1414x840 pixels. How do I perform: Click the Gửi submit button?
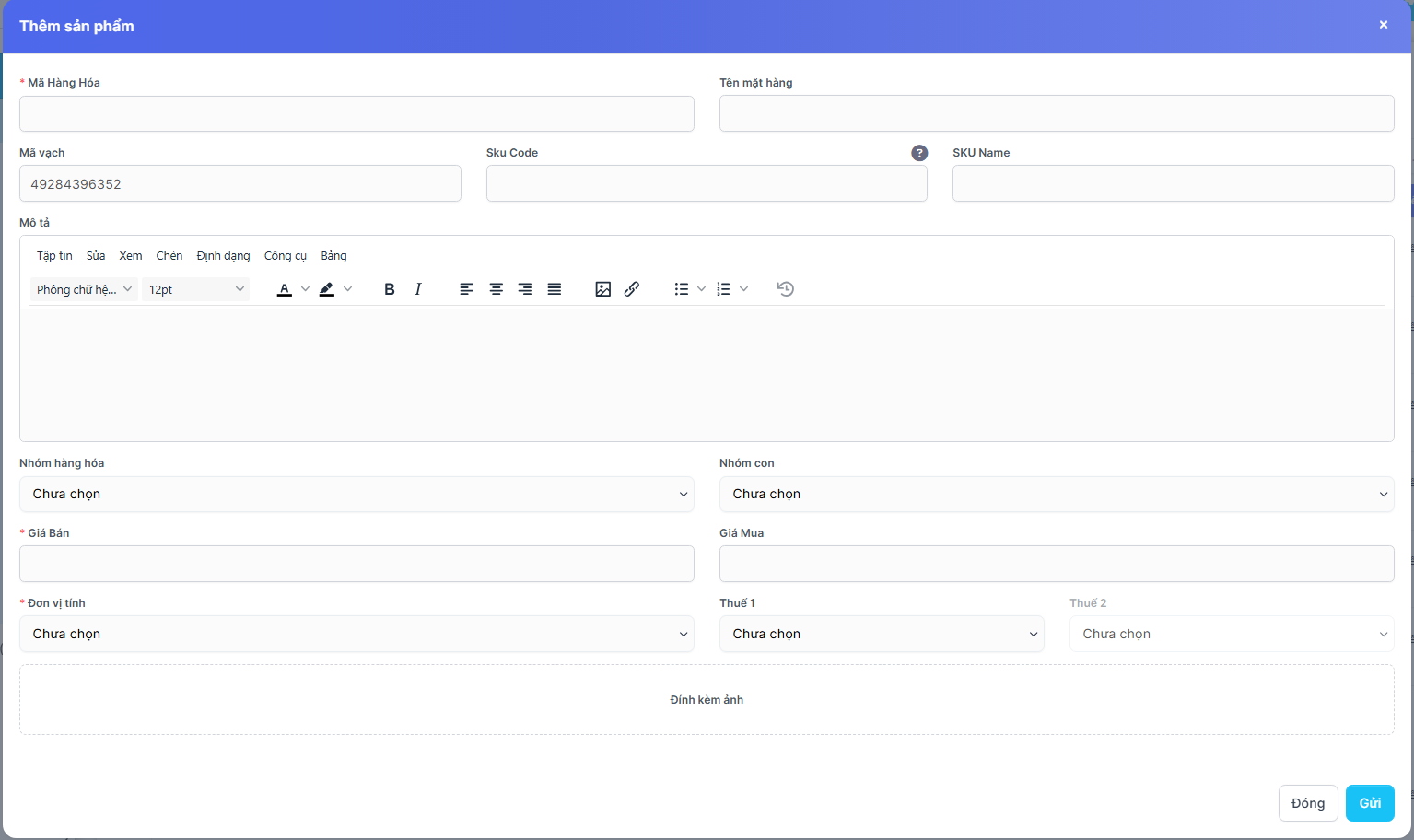(x=1370, y=803)
